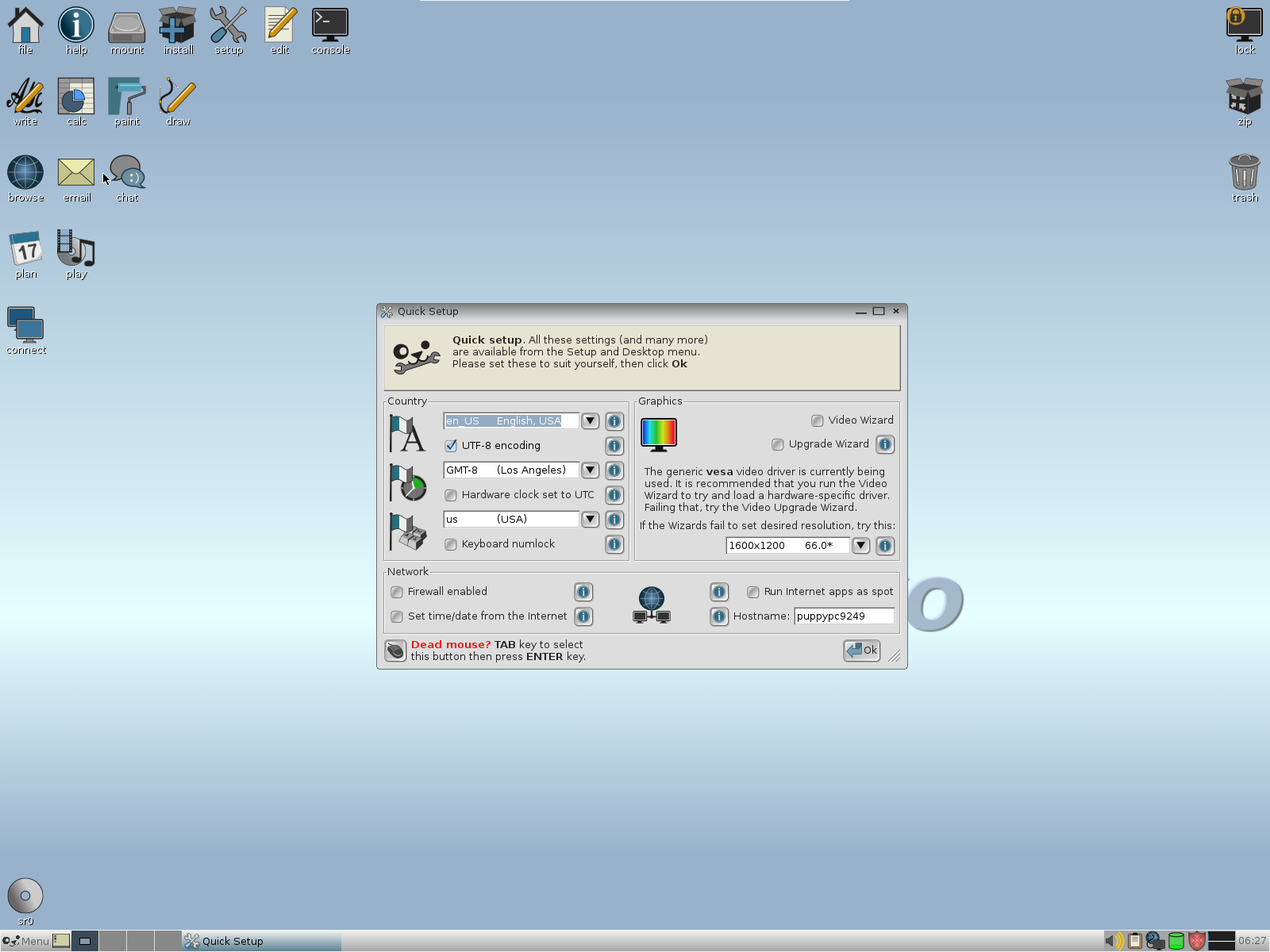Image resolution: width=1270 pixels, height=952 pixels.
Task: Click the Hostname text field
Action: [844, 616]
